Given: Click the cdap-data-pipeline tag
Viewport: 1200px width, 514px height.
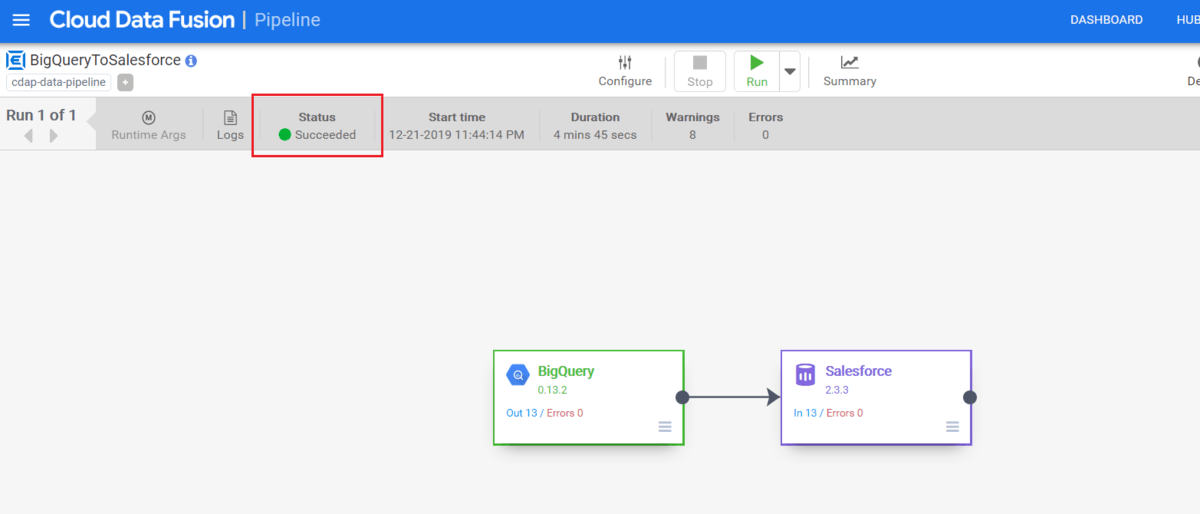Looking at the screenshot, I should click(x=58, y=83).
